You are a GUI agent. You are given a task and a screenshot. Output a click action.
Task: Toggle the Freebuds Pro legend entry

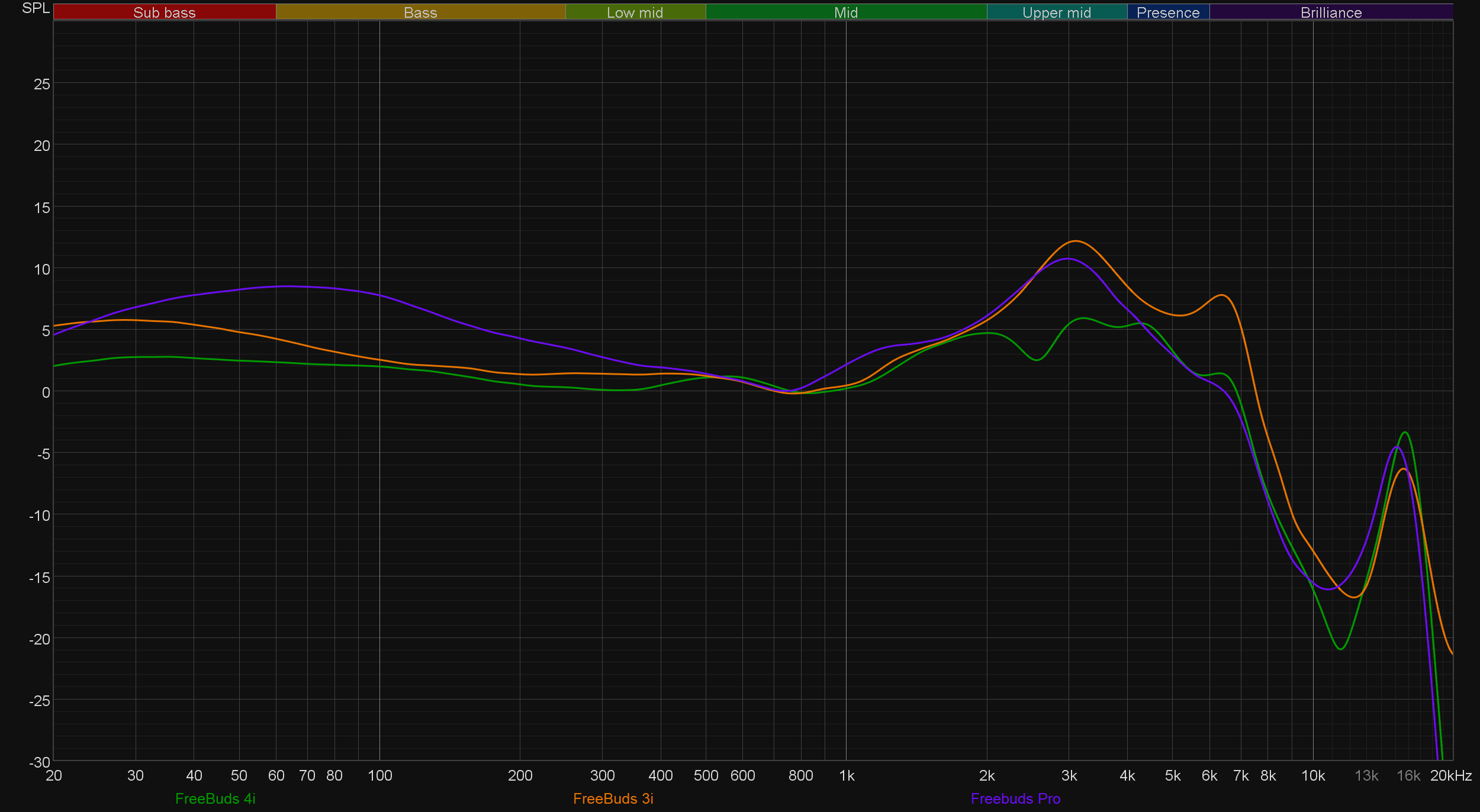coord(1015,798)
